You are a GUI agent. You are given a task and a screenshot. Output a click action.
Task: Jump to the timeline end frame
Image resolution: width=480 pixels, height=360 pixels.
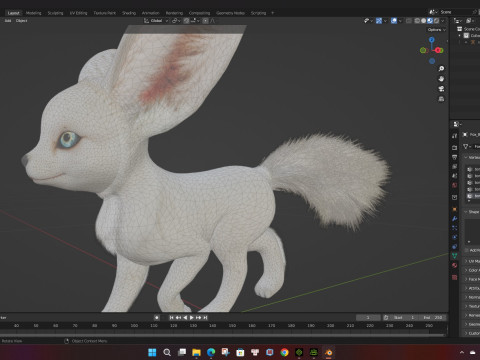point(205,318)
